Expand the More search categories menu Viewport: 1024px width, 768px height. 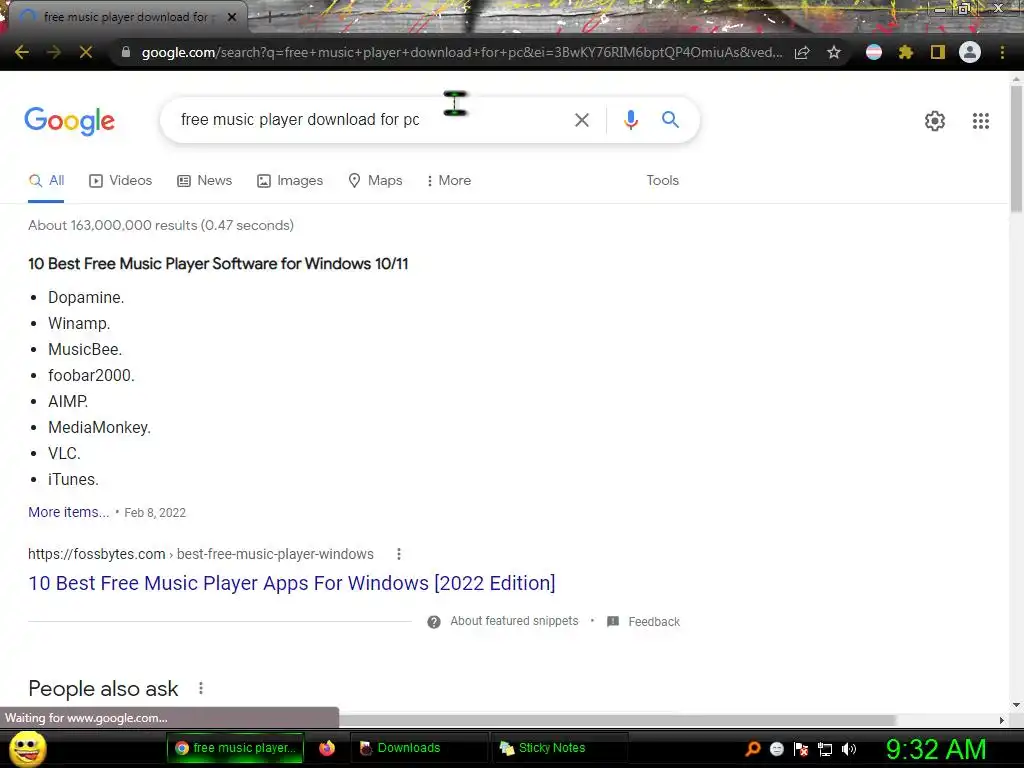tap(449, 181)
